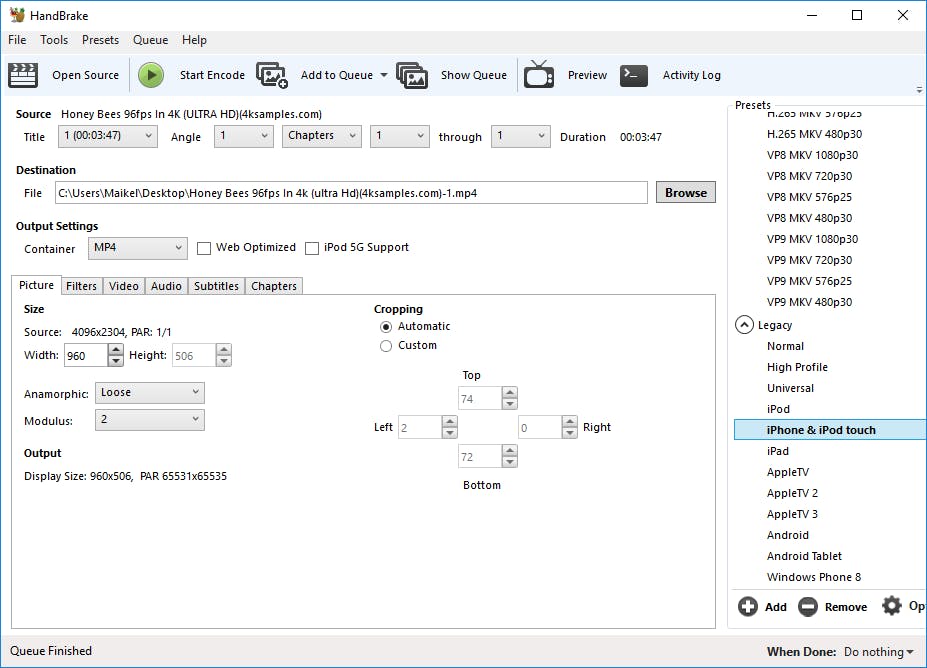
Task: Click the Start Encode label
Action: pos(212,75)
